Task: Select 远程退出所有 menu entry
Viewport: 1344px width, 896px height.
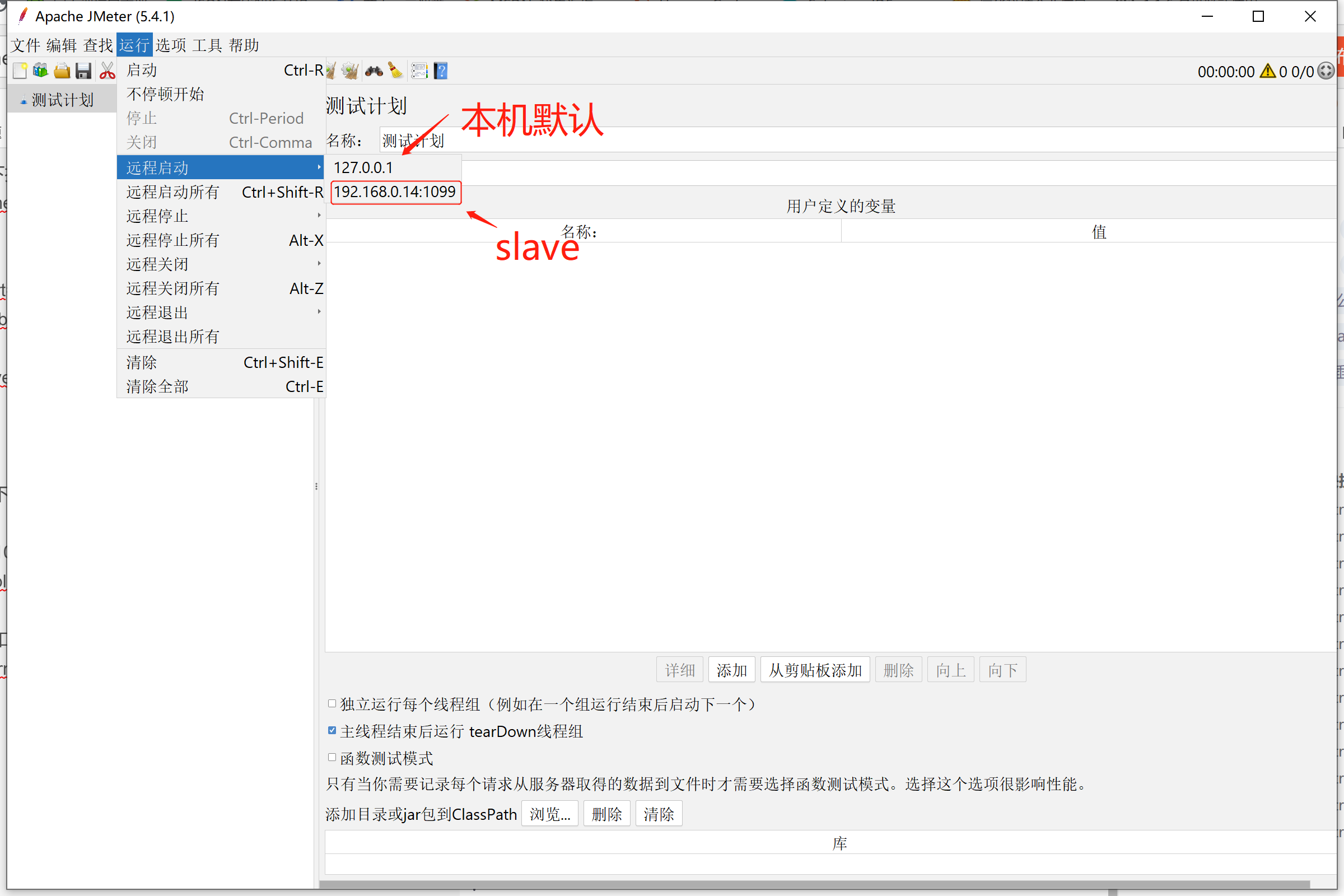Action: [x=221, y=337]
